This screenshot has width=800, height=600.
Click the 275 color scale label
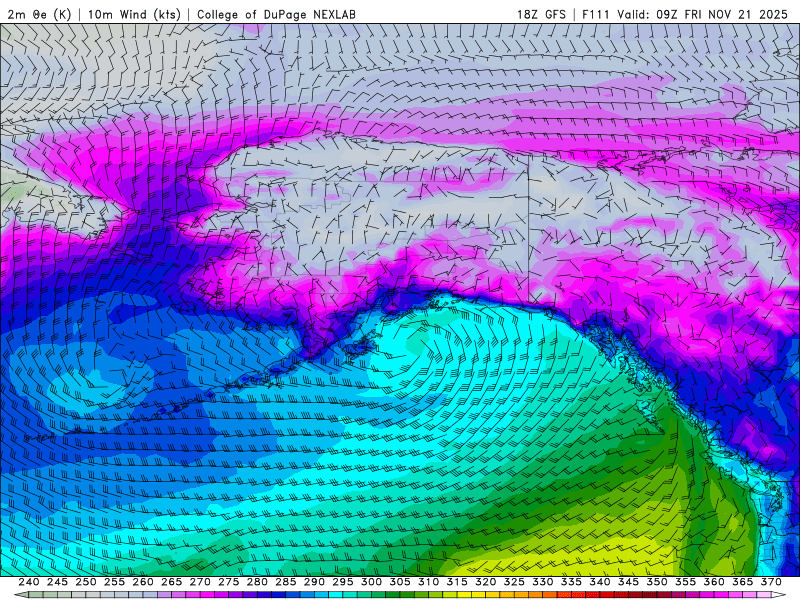tap(229, 582)
